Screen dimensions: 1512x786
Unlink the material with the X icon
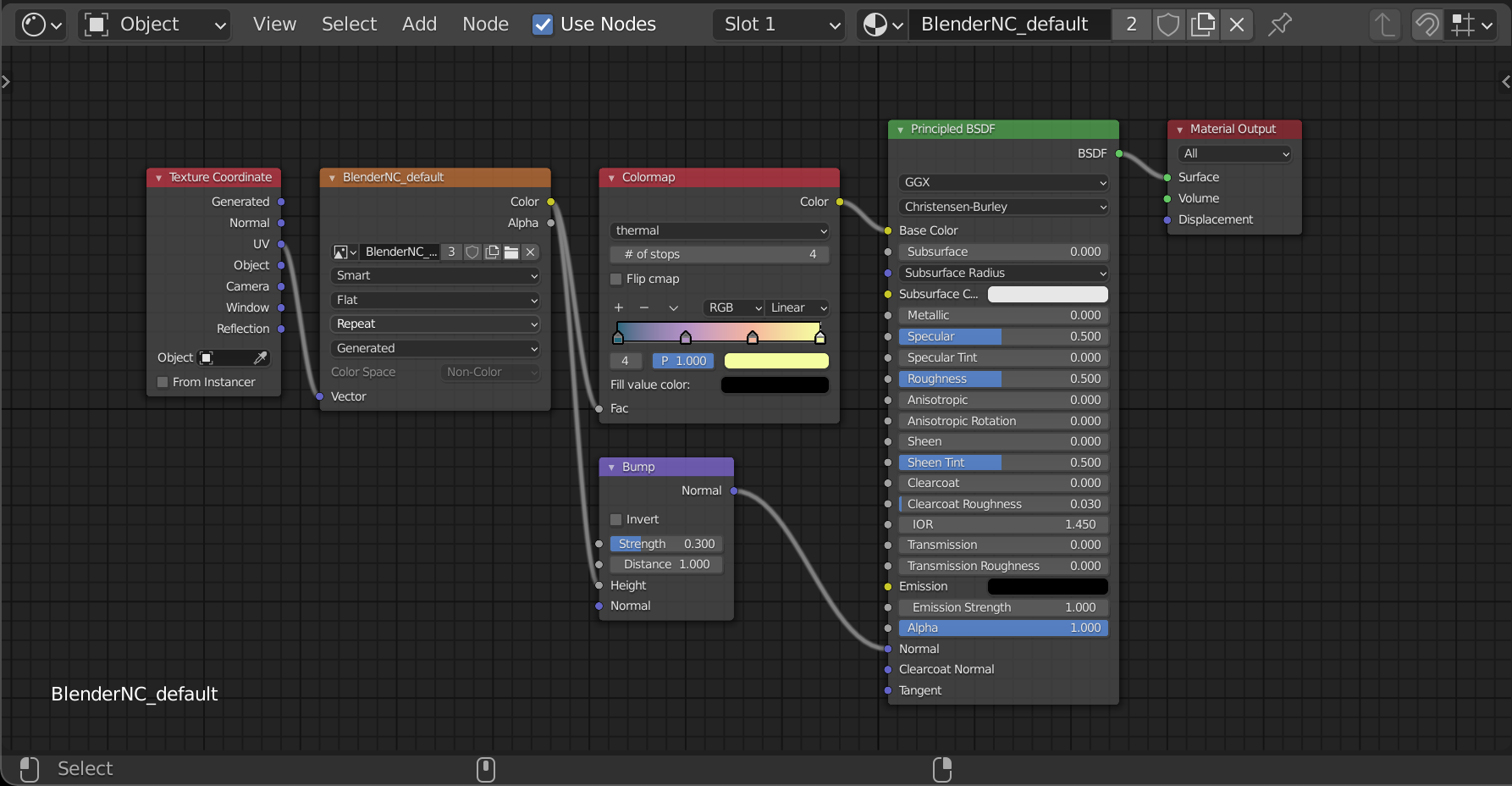(x=1237, y=25)
